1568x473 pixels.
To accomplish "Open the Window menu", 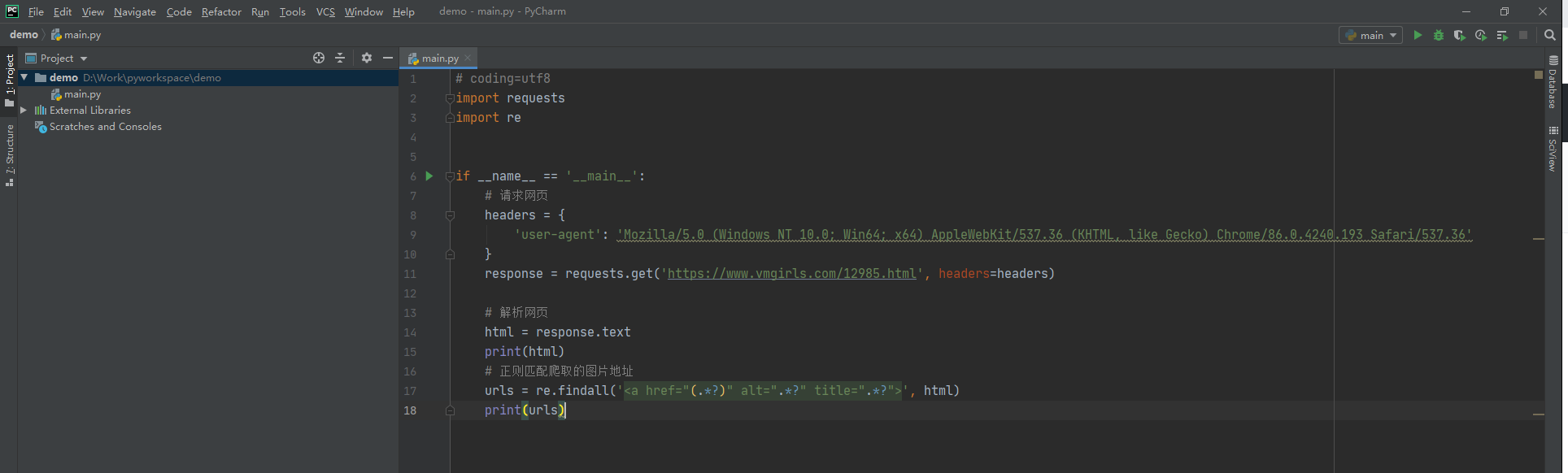I will (364, 11).
